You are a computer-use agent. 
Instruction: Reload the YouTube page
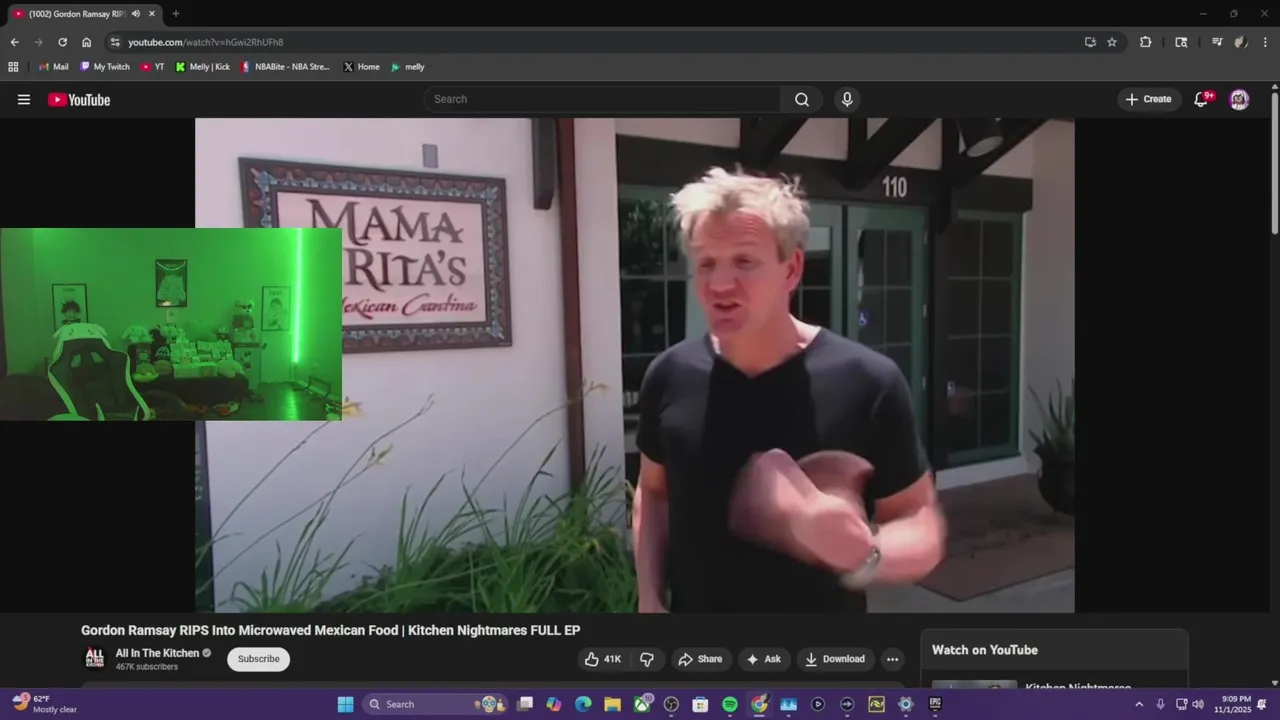62,42
